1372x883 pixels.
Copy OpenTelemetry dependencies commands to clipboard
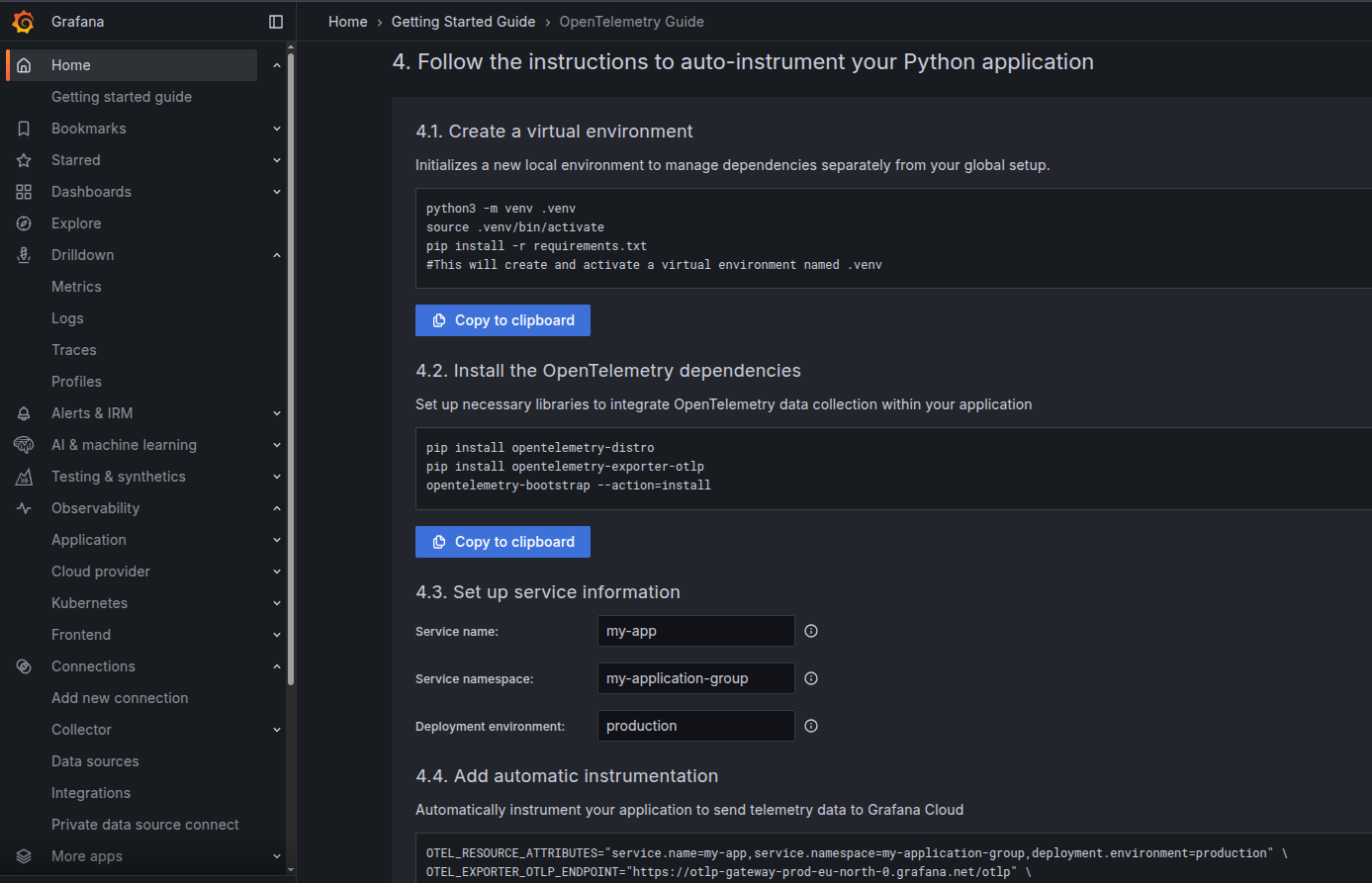(503, 542)
